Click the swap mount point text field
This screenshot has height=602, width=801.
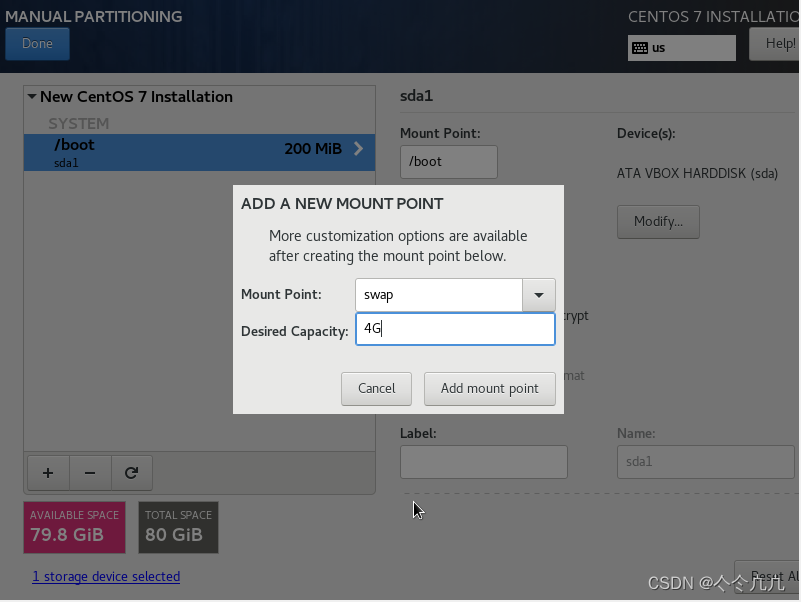(x=439, y=295)
